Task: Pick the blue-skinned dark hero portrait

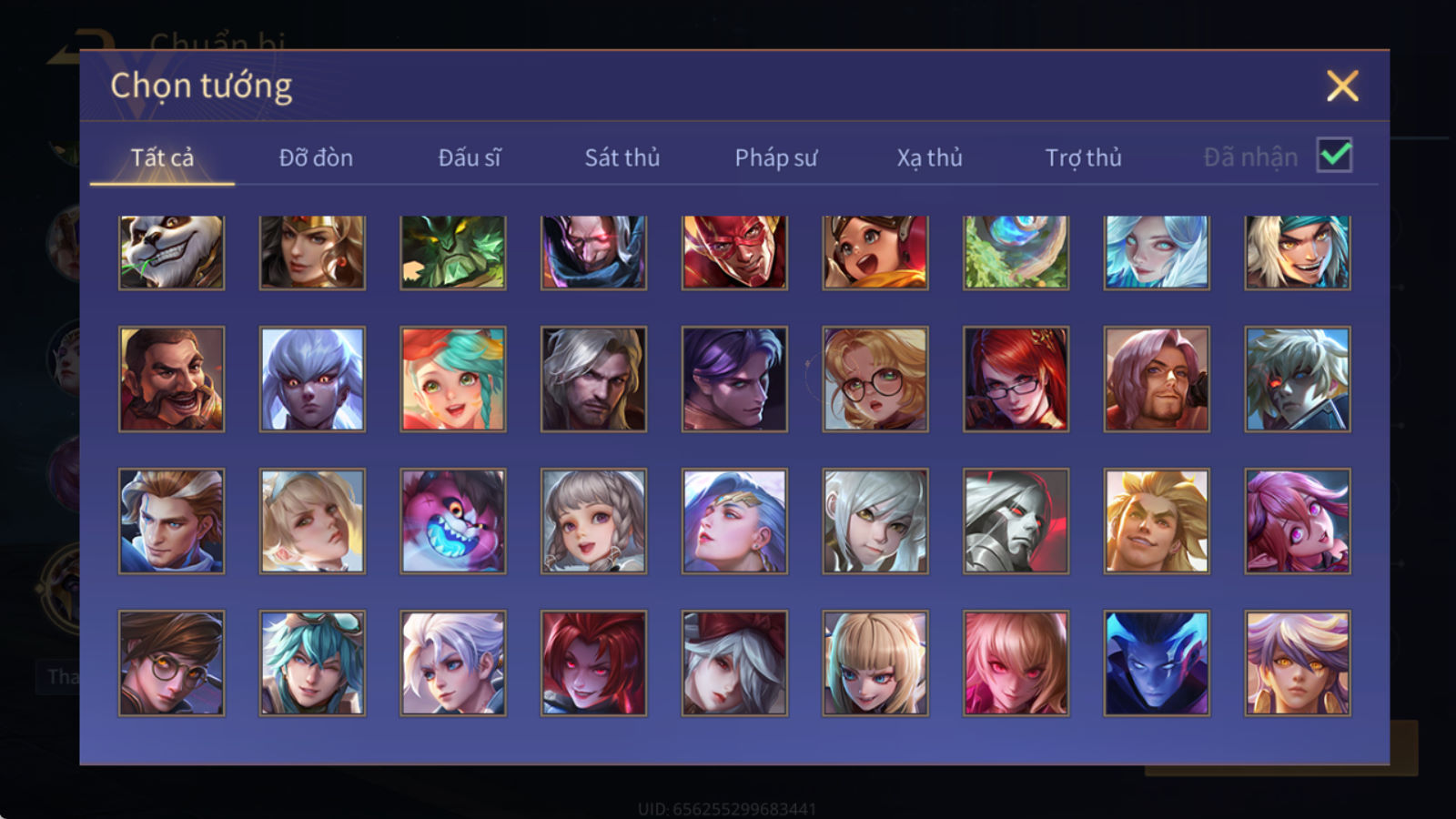Action: click(1157, 662)
